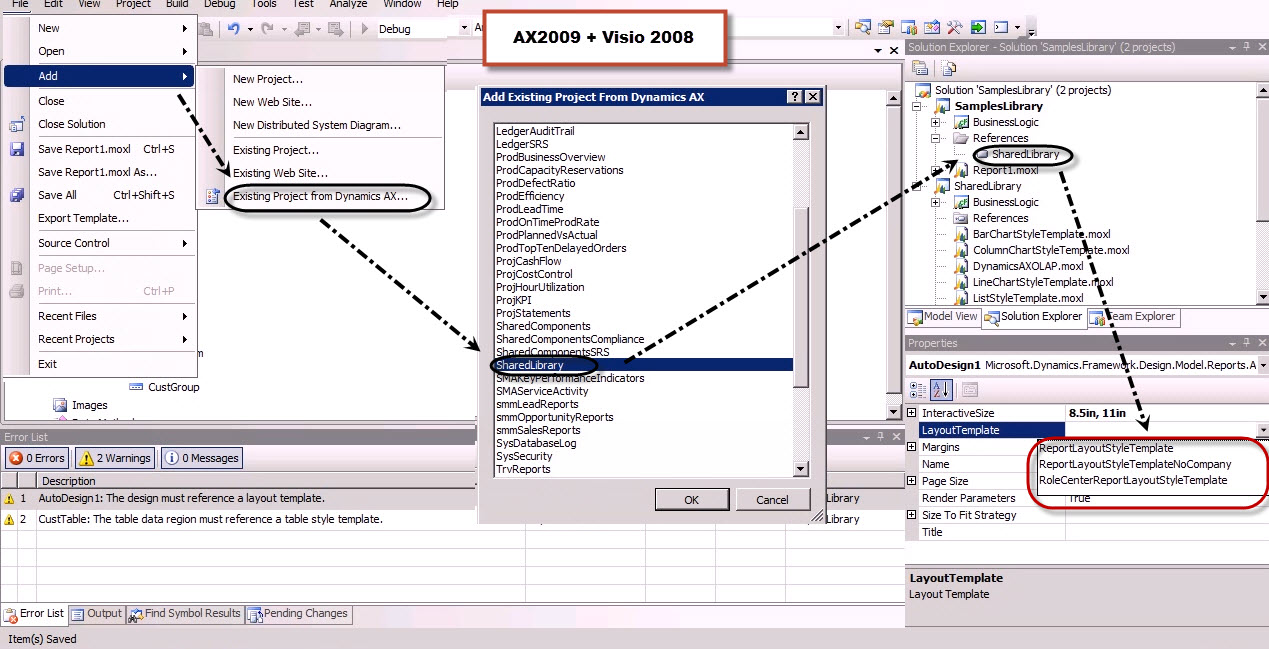1269x649 pixels.
Task: Open the Command Window icon's dropdown arrow
Action: pyautogui.click(x=1017, y=27)
